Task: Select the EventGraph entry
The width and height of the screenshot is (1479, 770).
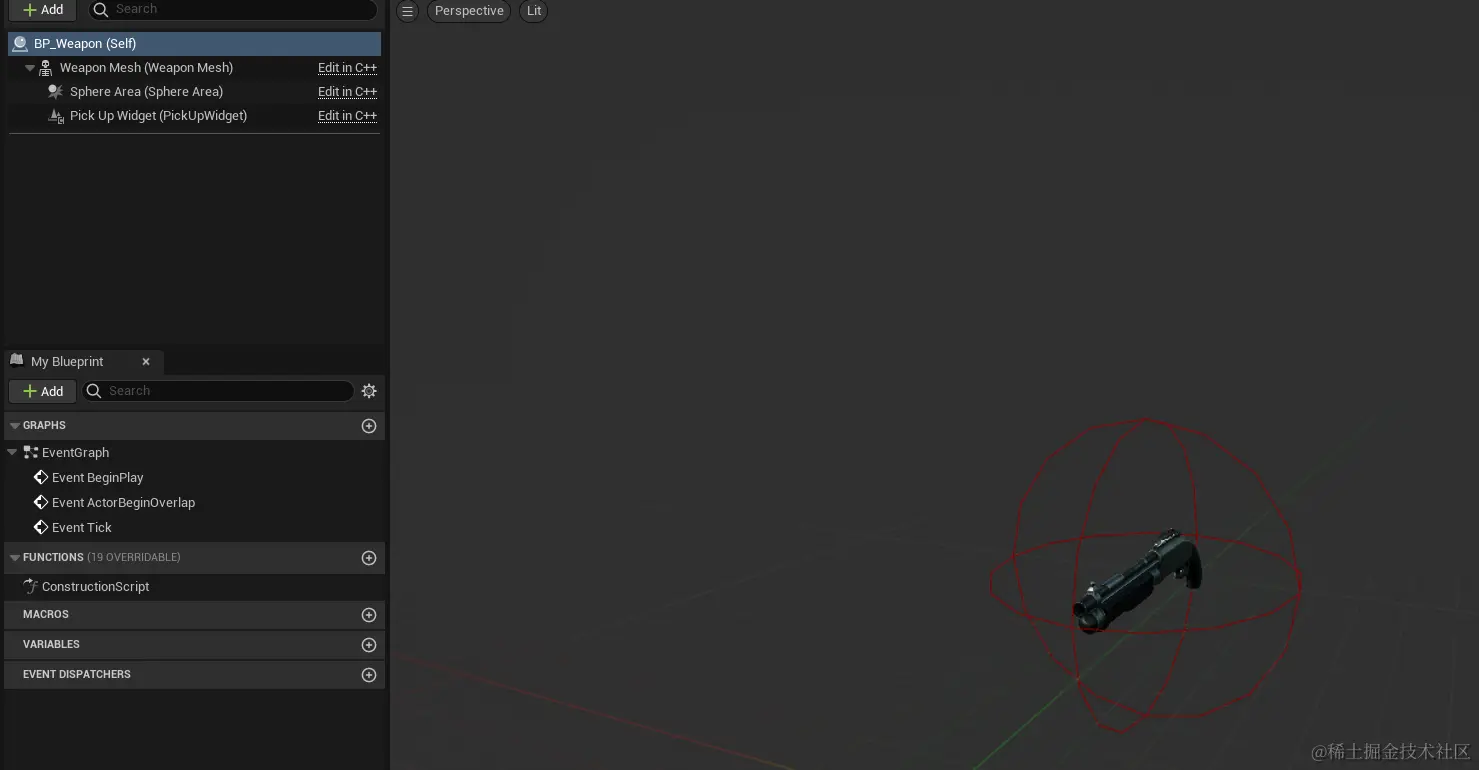Action: click(x=75, y=453)
